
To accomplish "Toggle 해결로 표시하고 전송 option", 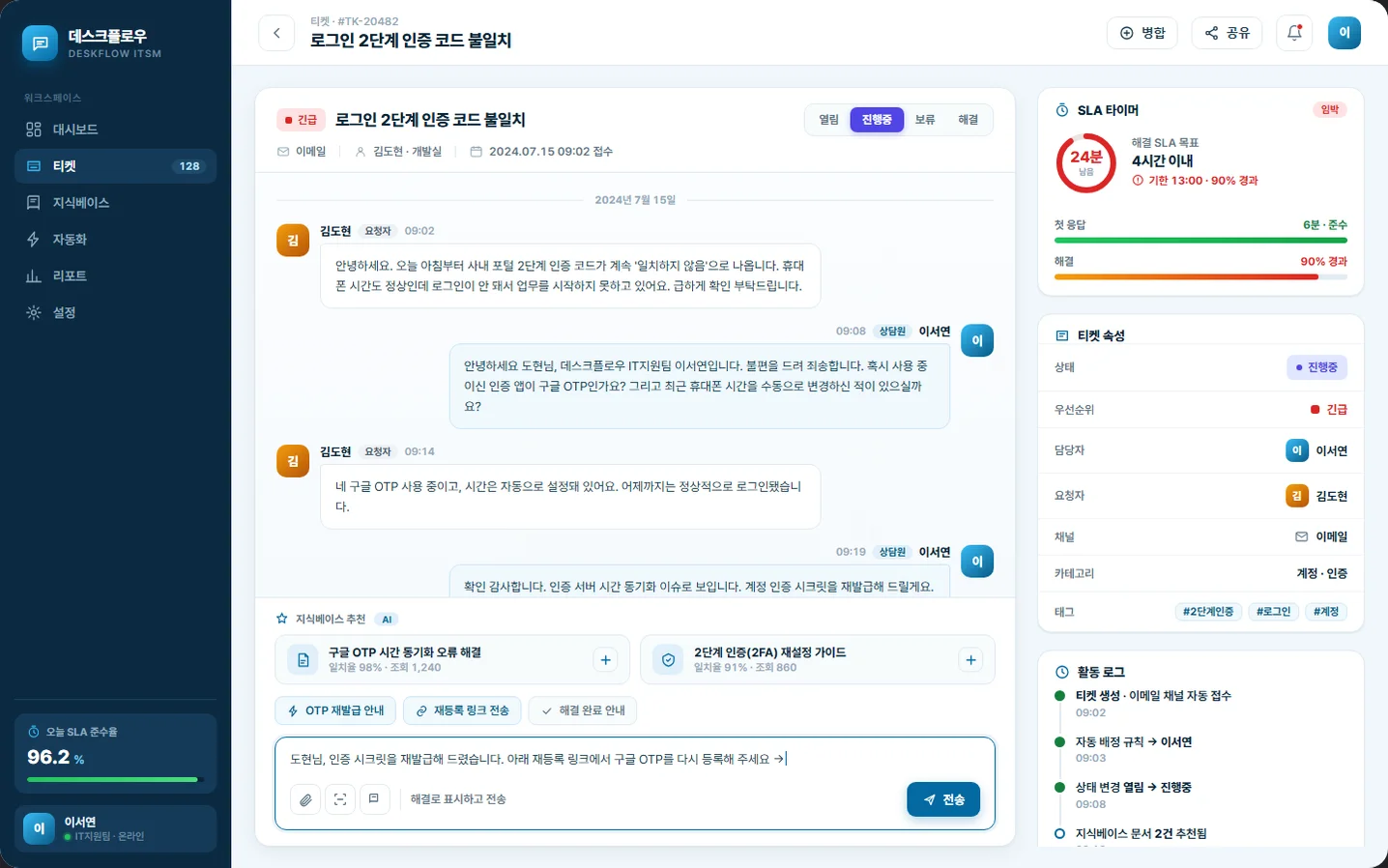I will coord(458,799).
